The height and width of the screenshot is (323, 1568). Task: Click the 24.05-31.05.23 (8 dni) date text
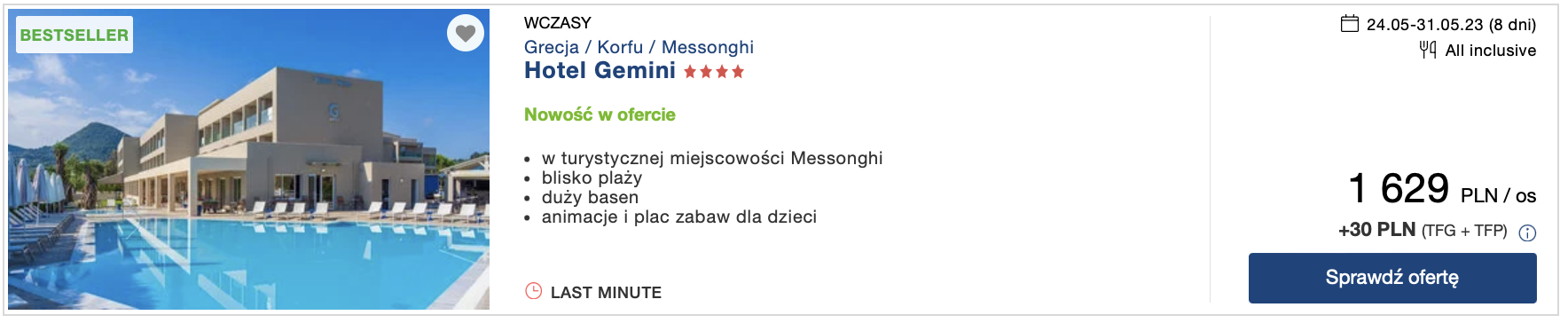pos(1451,25)
